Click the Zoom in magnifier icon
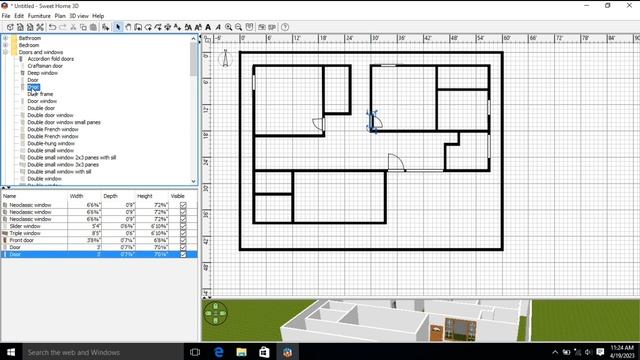640x360 pixels. click(x=229, y=27)
